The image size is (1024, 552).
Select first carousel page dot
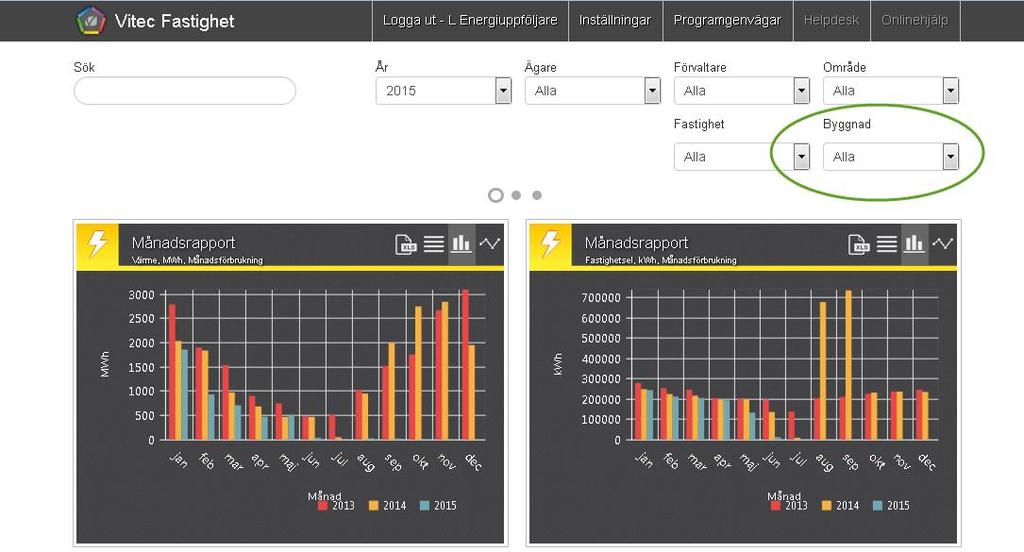pos(496,195)
